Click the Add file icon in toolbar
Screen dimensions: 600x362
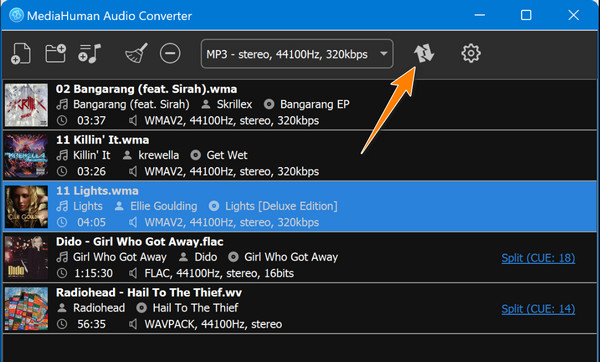pyautogui.click(x=21, y=54)
